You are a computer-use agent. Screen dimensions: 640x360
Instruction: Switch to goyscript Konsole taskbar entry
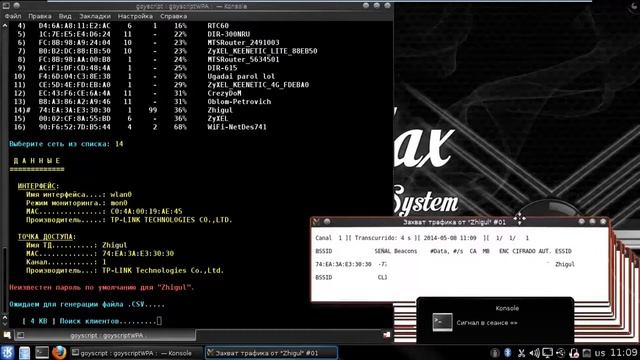click(x=136, y=353)
